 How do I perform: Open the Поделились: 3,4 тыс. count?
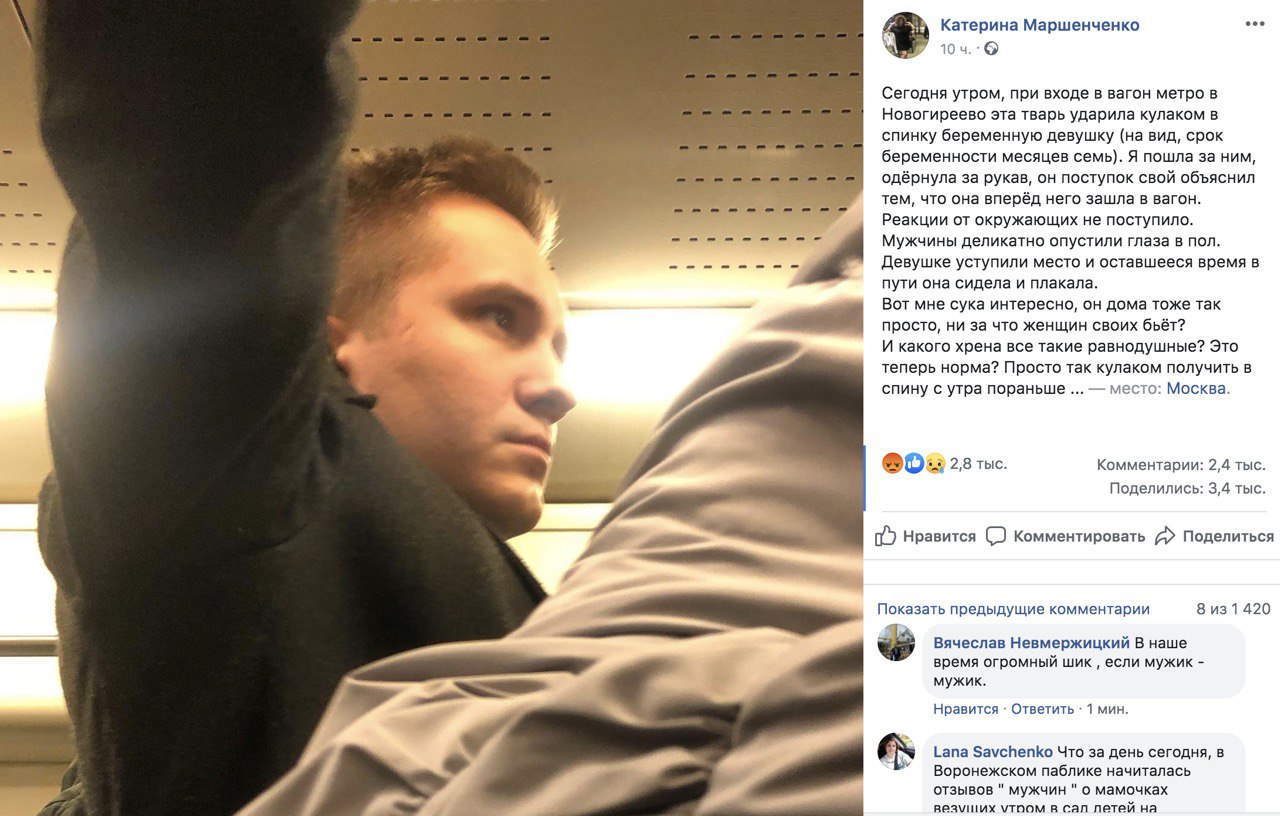(1187, 489)
